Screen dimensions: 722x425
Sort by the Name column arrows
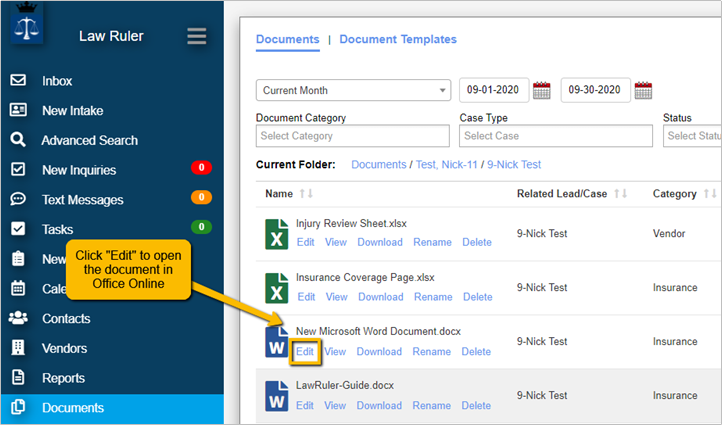[x=306, y=194]
